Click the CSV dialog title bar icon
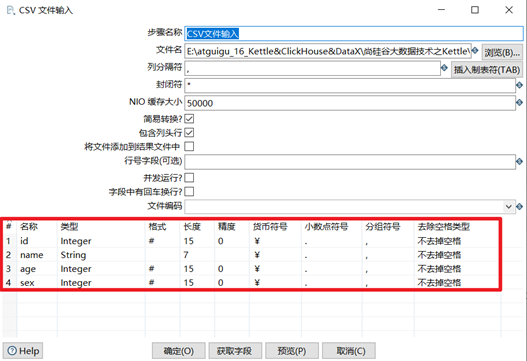This screenshot has height=361, width=527. pos(10,10)
